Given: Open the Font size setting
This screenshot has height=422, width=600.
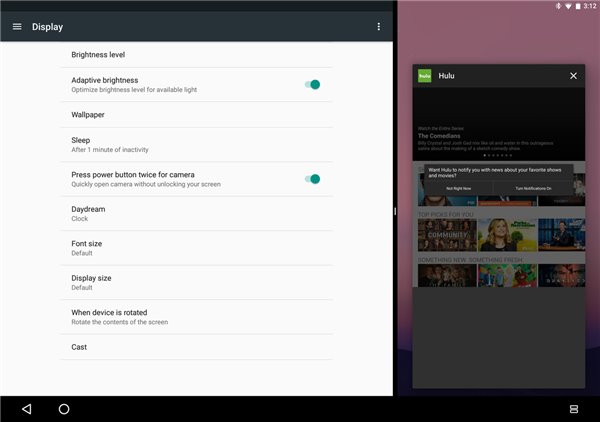Looking at the screenshot, I should (x=196, y=248).
